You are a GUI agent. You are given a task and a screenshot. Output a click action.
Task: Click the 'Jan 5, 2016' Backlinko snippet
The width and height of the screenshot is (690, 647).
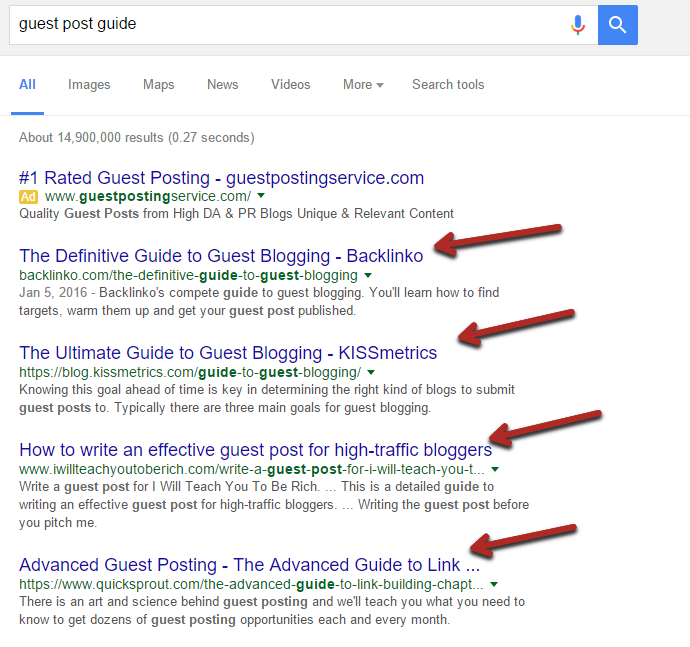(x=259, y=301)
